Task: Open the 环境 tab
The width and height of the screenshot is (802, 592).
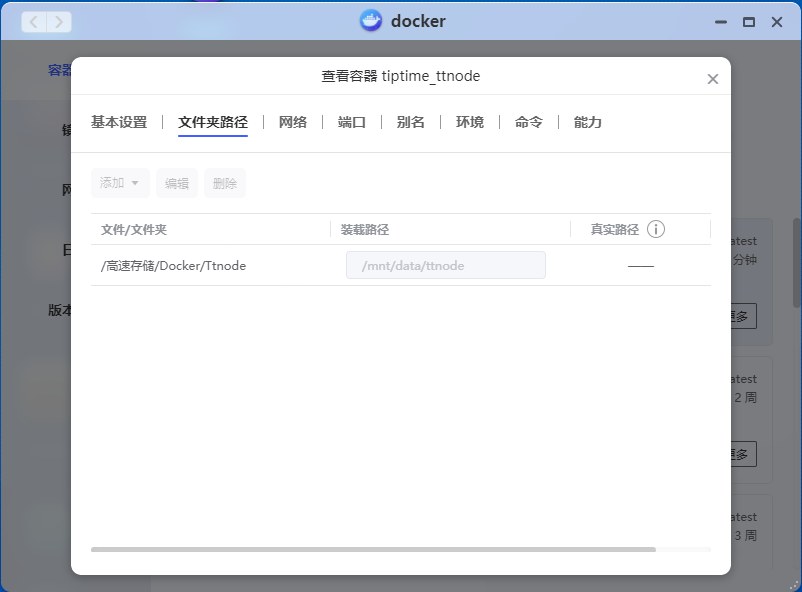Action: coord(470,122)
